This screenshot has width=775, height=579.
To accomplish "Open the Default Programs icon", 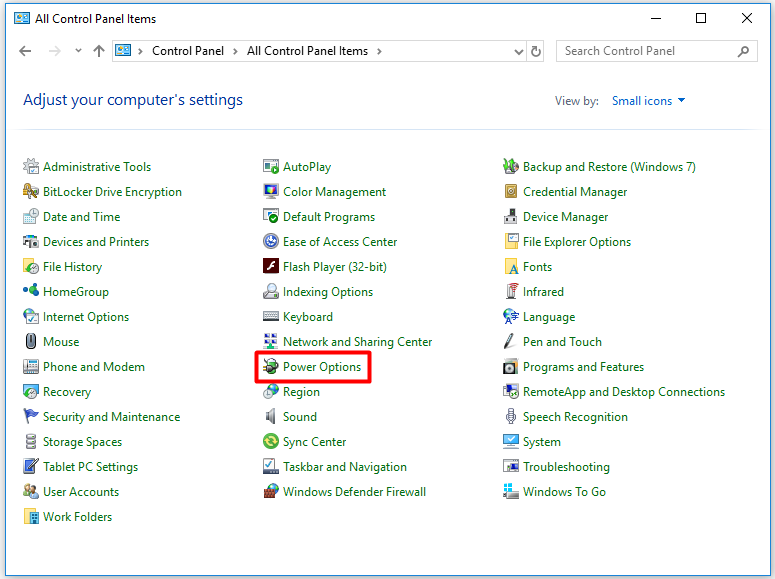I will click(271, 217).
